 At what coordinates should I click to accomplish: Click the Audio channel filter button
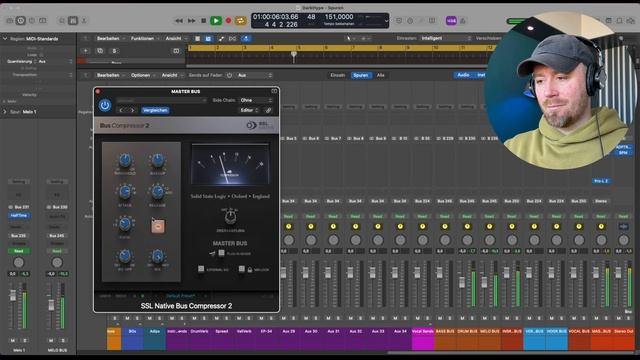click(463, 75)
